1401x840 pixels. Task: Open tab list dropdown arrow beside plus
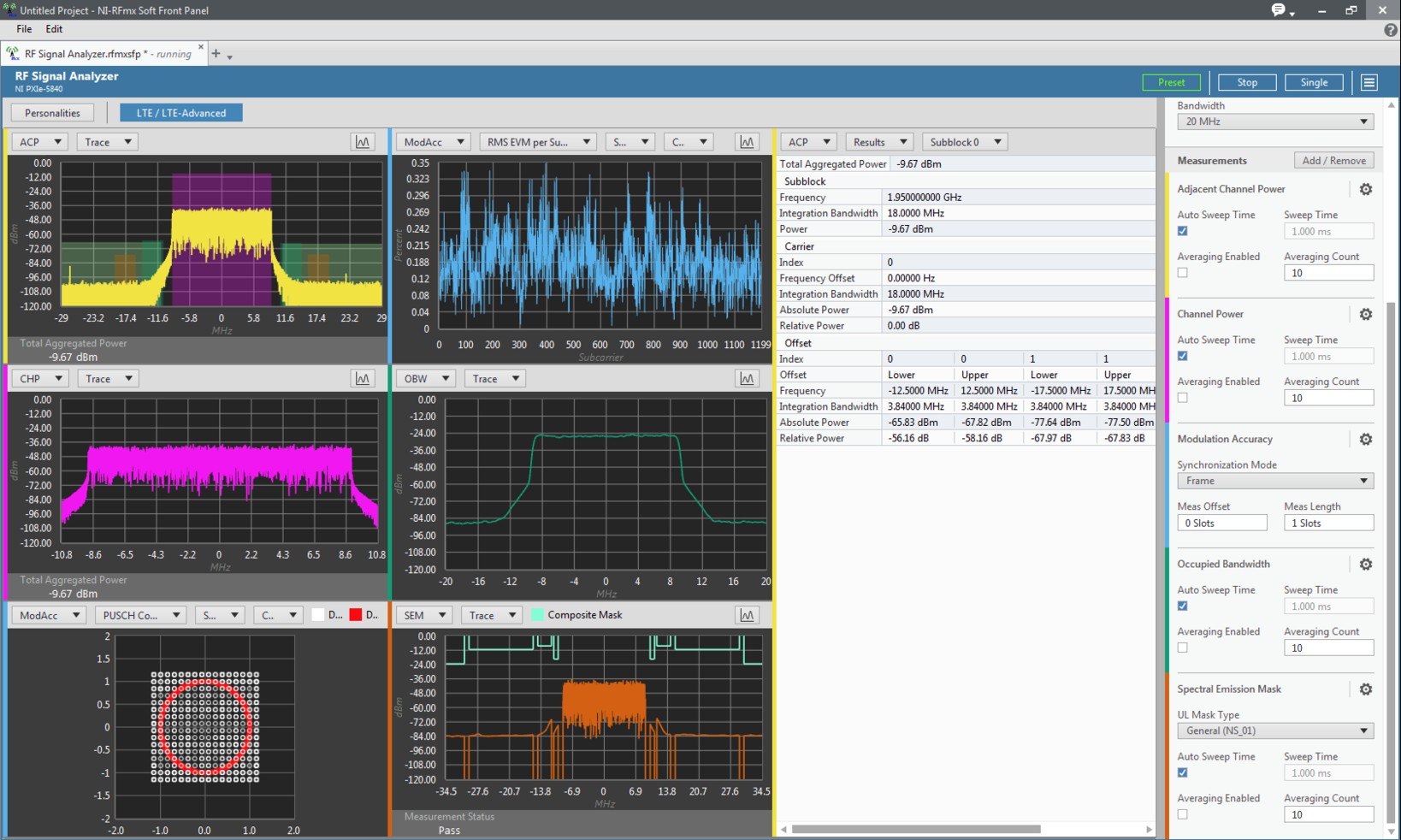pos(230,57)
